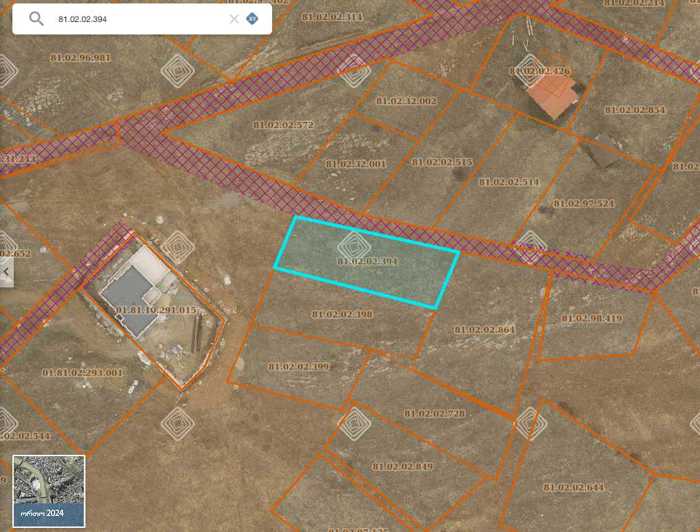Click the blue directions diamond icon
The height and width of the screenshot is (532, 700).
tap(252, 19)
